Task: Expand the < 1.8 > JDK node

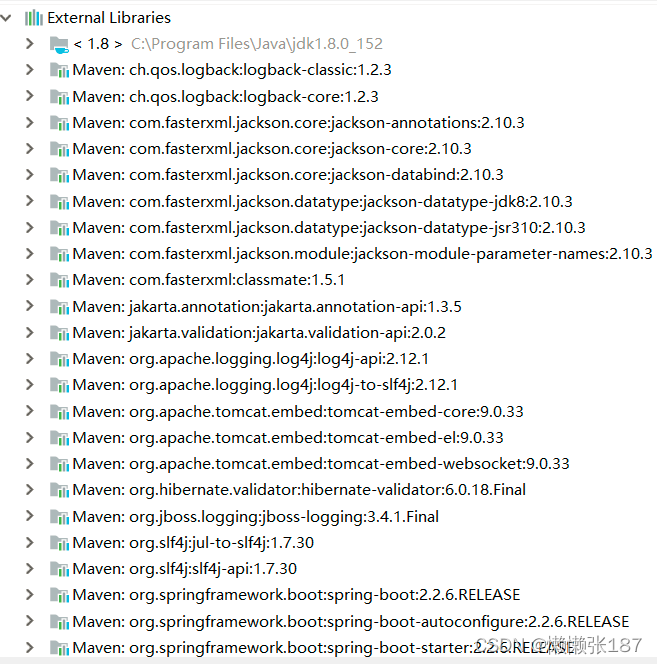Action: pos(30,44)
